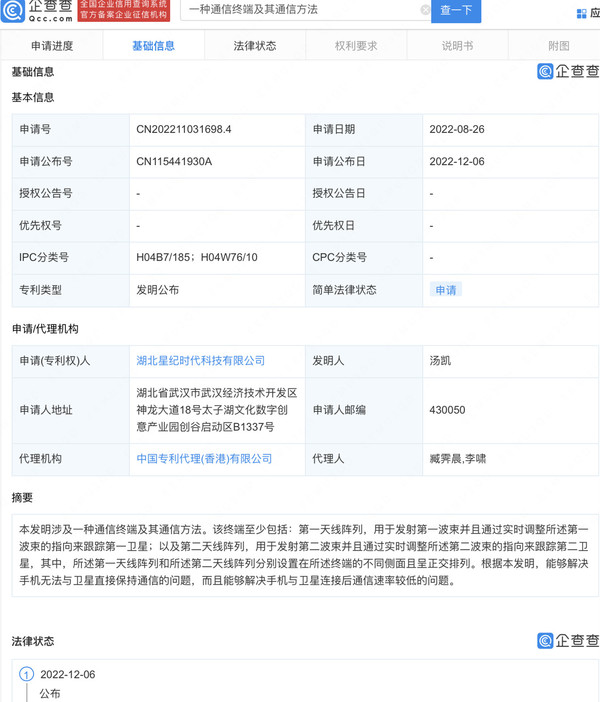Image resolution: width=600 pixels, height=702 pixels.
Task: Click the CPC分类号 label cell
Action: (x=364, y=257)
